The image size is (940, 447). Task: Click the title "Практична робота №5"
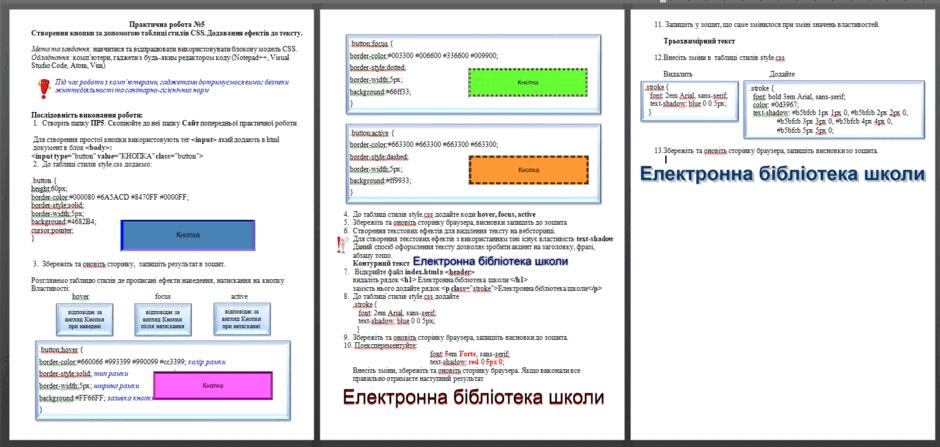click(x=166, y=25)
